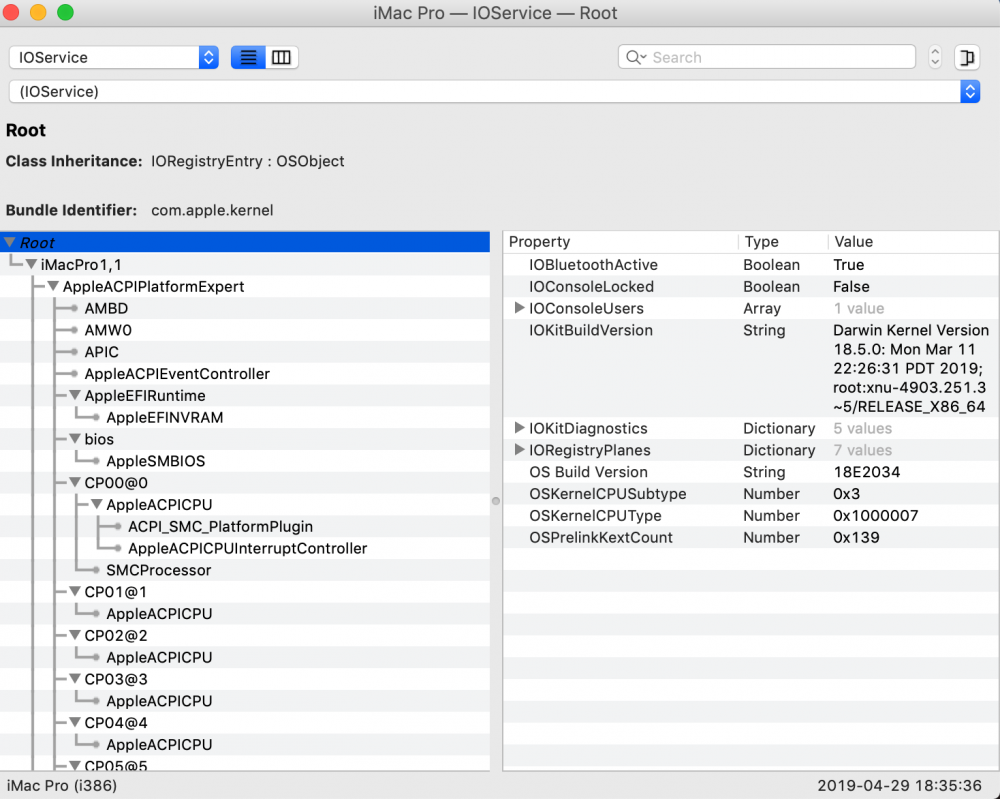This screenshot has height=799, width=1000.
Task: Minimize the window with the yellow button
Action: 38,12
